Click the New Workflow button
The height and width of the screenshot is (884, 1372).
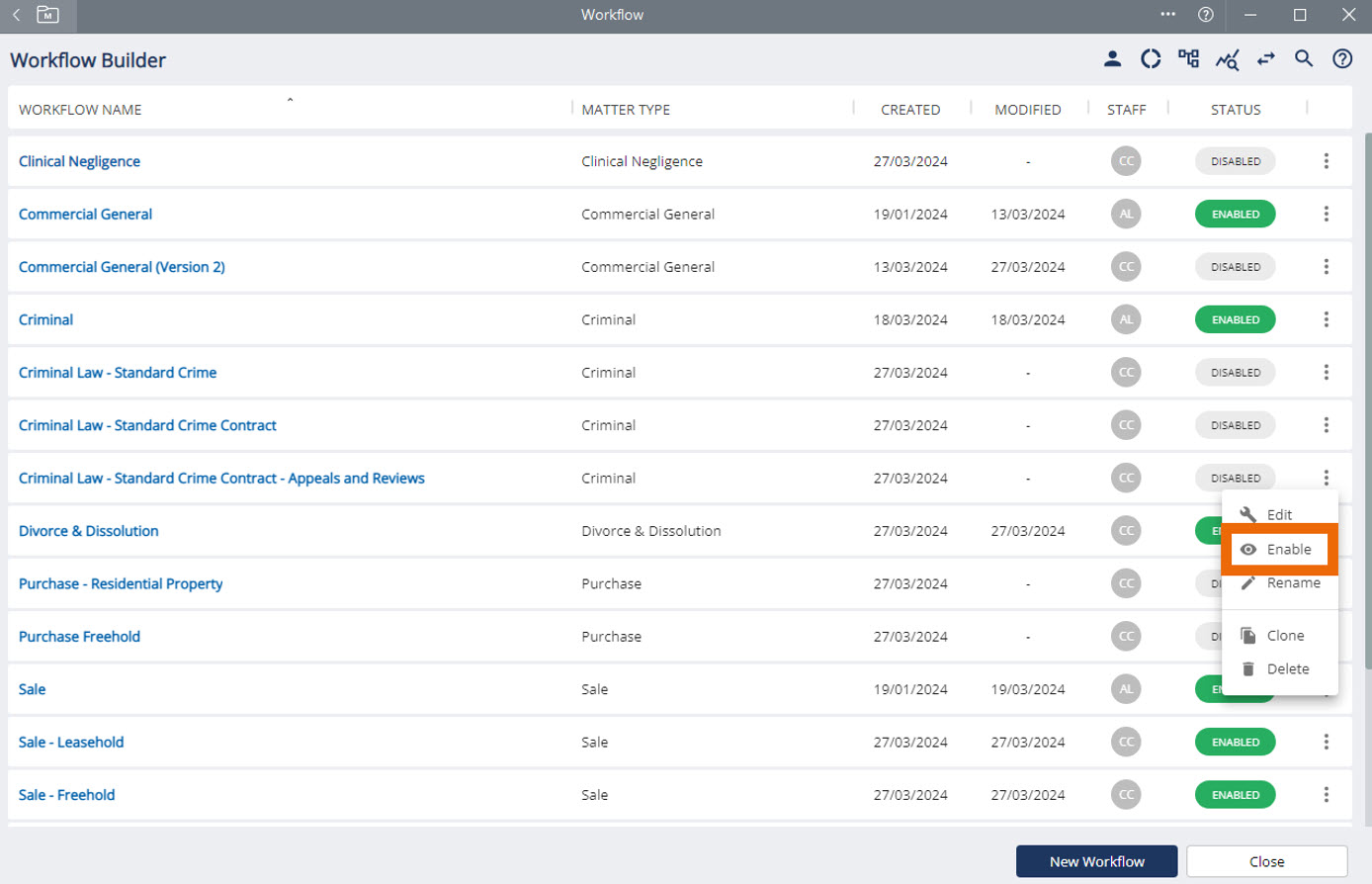(1096, 861)
